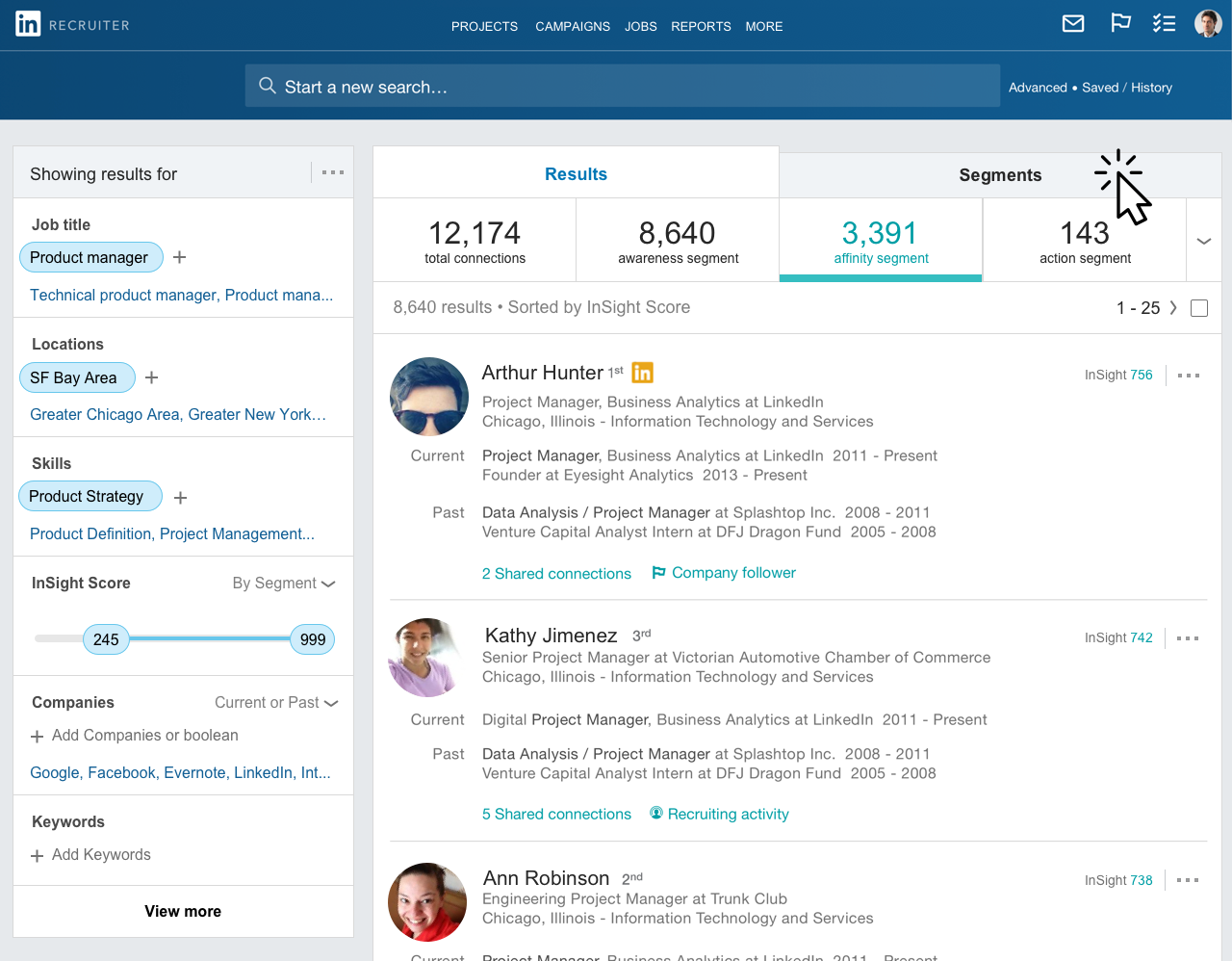Open InSight Score By Segment dropdown

pos(284,584)
